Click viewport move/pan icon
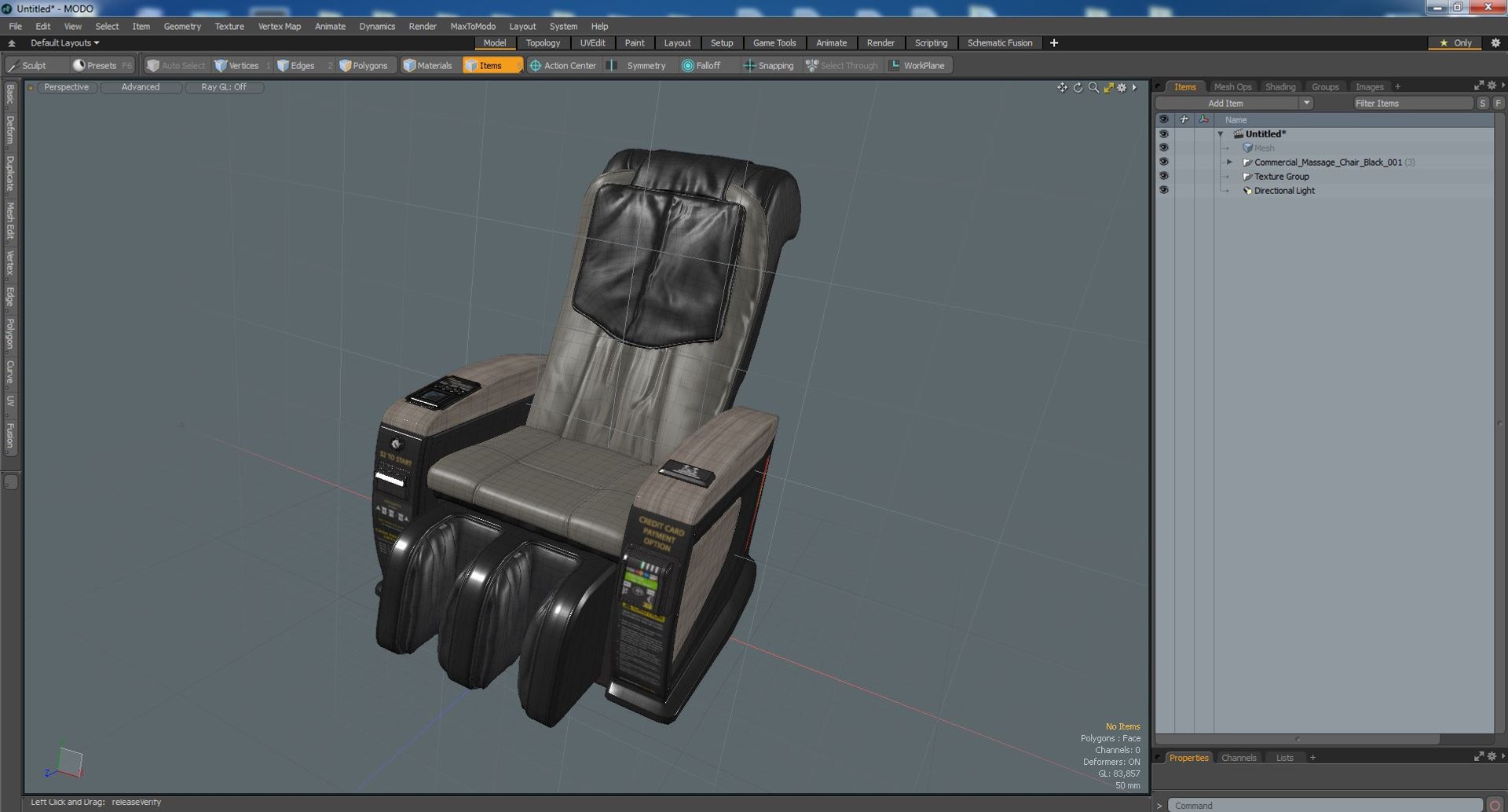This screenshot has width=1508, height=812. 1062,87
